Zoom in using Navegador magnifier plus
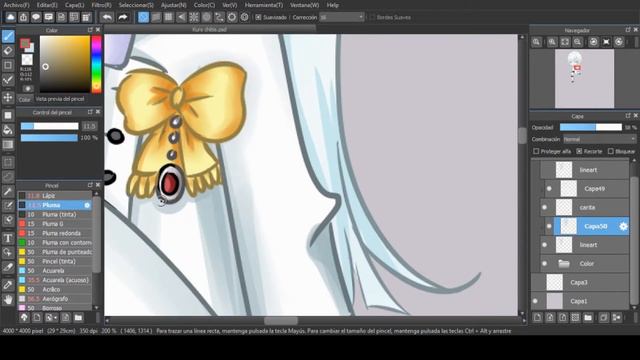 click(x=552, y=42)
